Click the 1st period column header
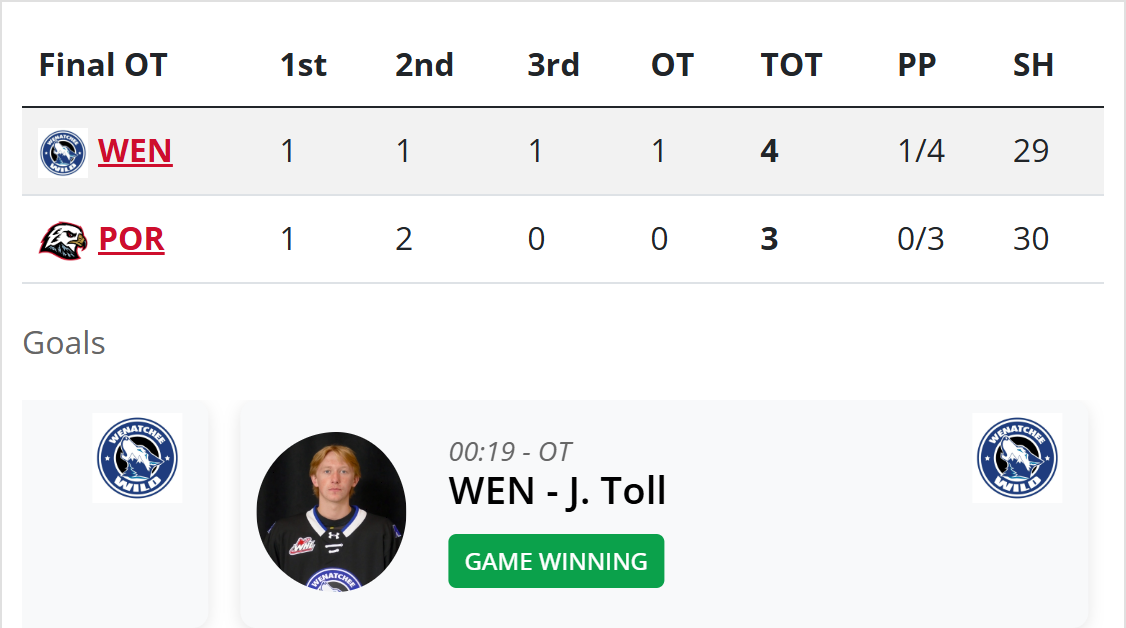This screenshot has width=1126, height=628. 303,65
